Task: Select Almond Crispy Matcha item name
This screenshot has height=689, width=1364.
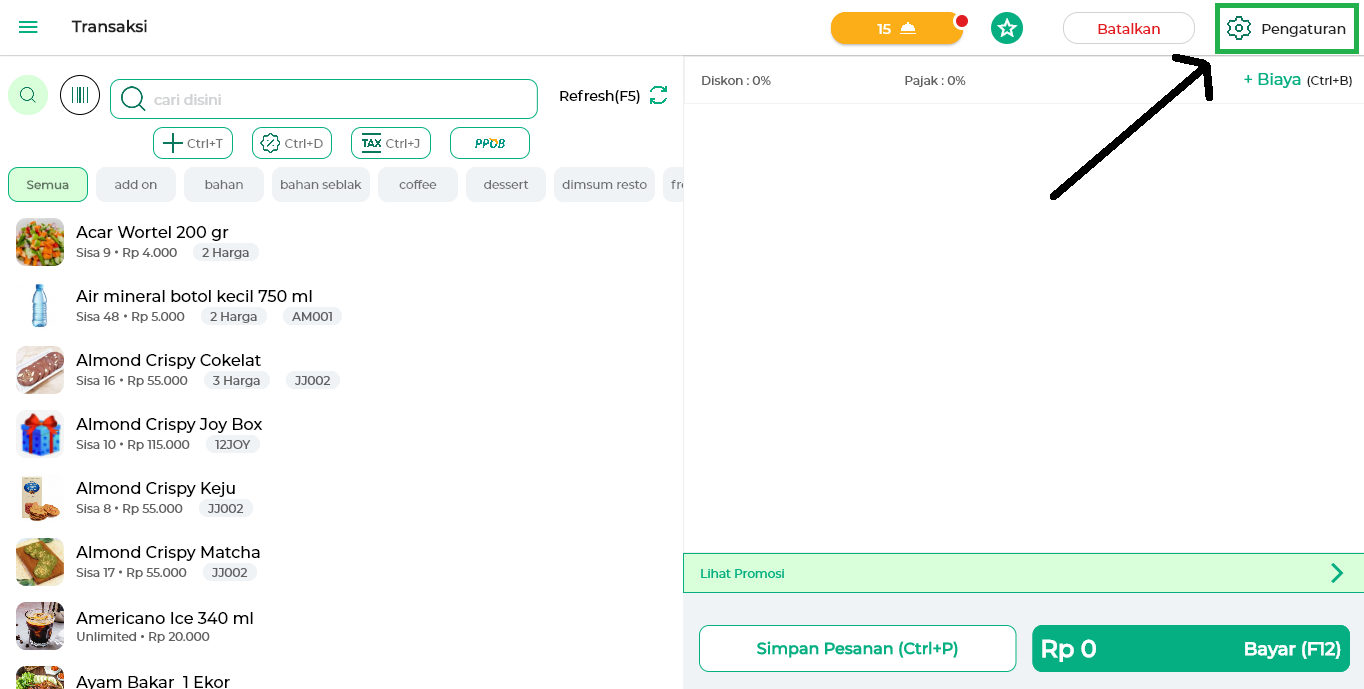Action: coord(168,552)
